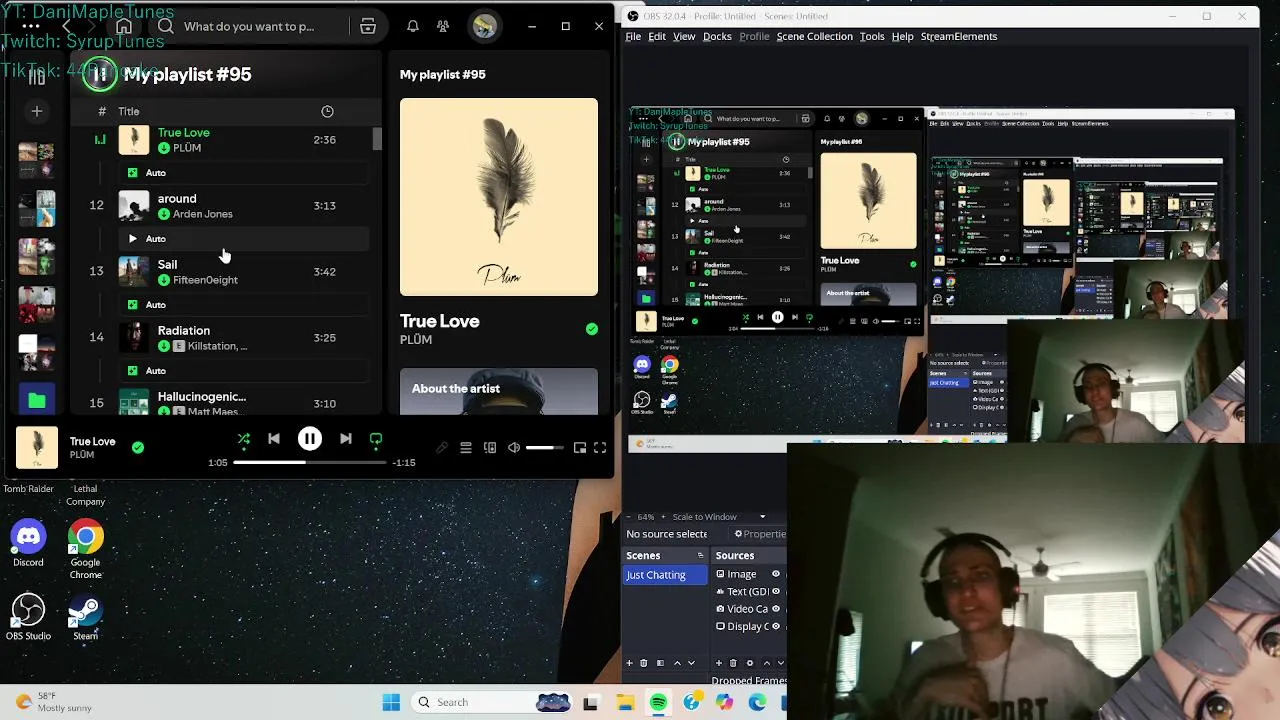
Task: Open OBS View menu
Action: point(684,36)
